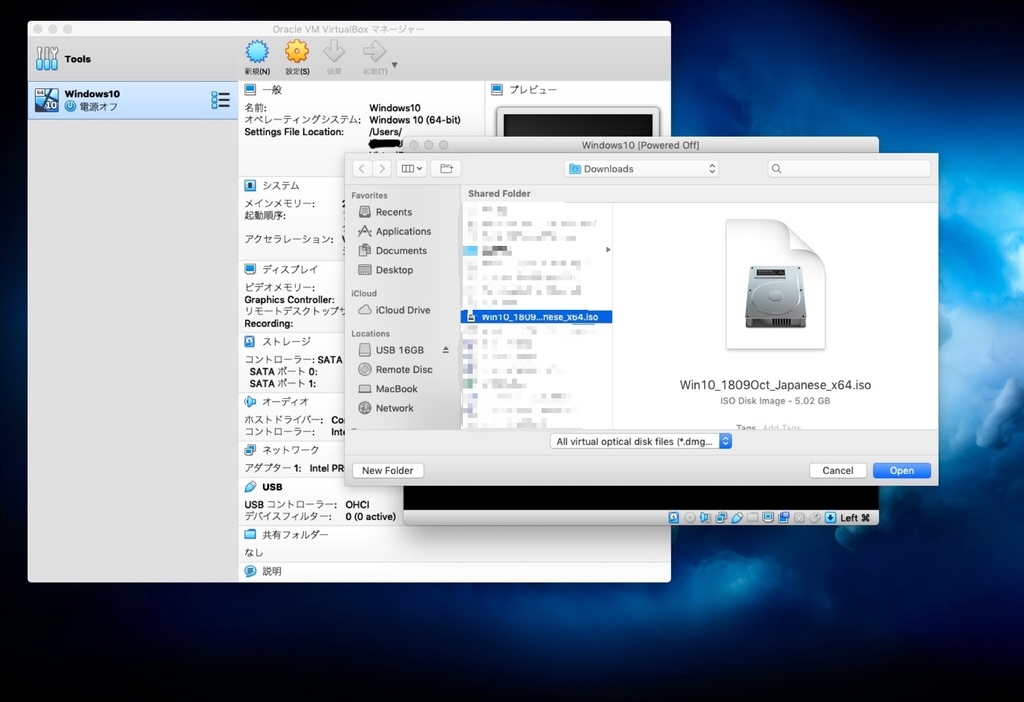Open the Start button's dropdown arrow
Image resolution: width=1024 pixels, height=702 pixels.
tap(394, 65)
